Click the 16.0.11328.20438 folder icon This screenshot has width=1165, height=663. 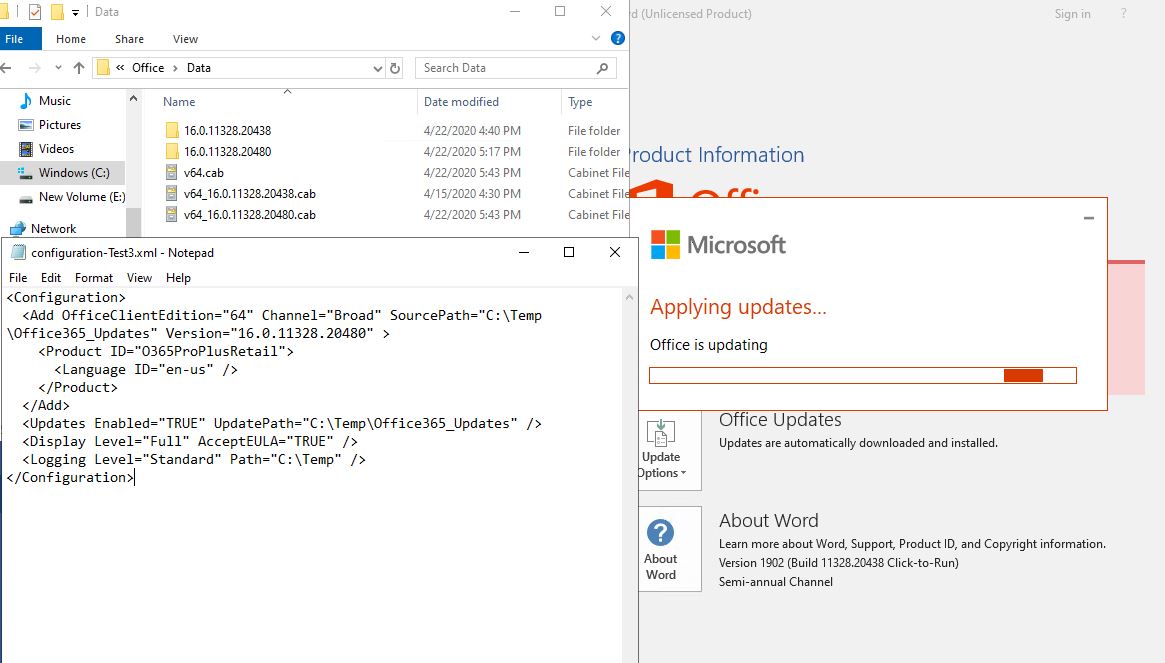tap(172, 131)
